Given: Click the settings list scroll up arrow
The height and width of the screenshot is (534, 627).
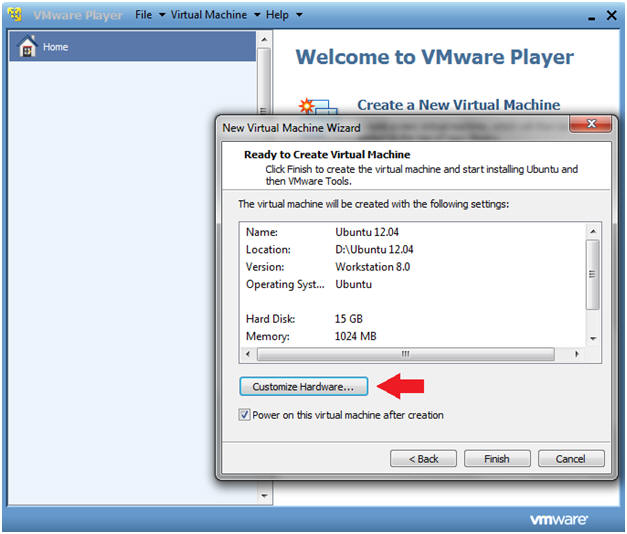Looking at the screenshot, I should tap(593, 231).
